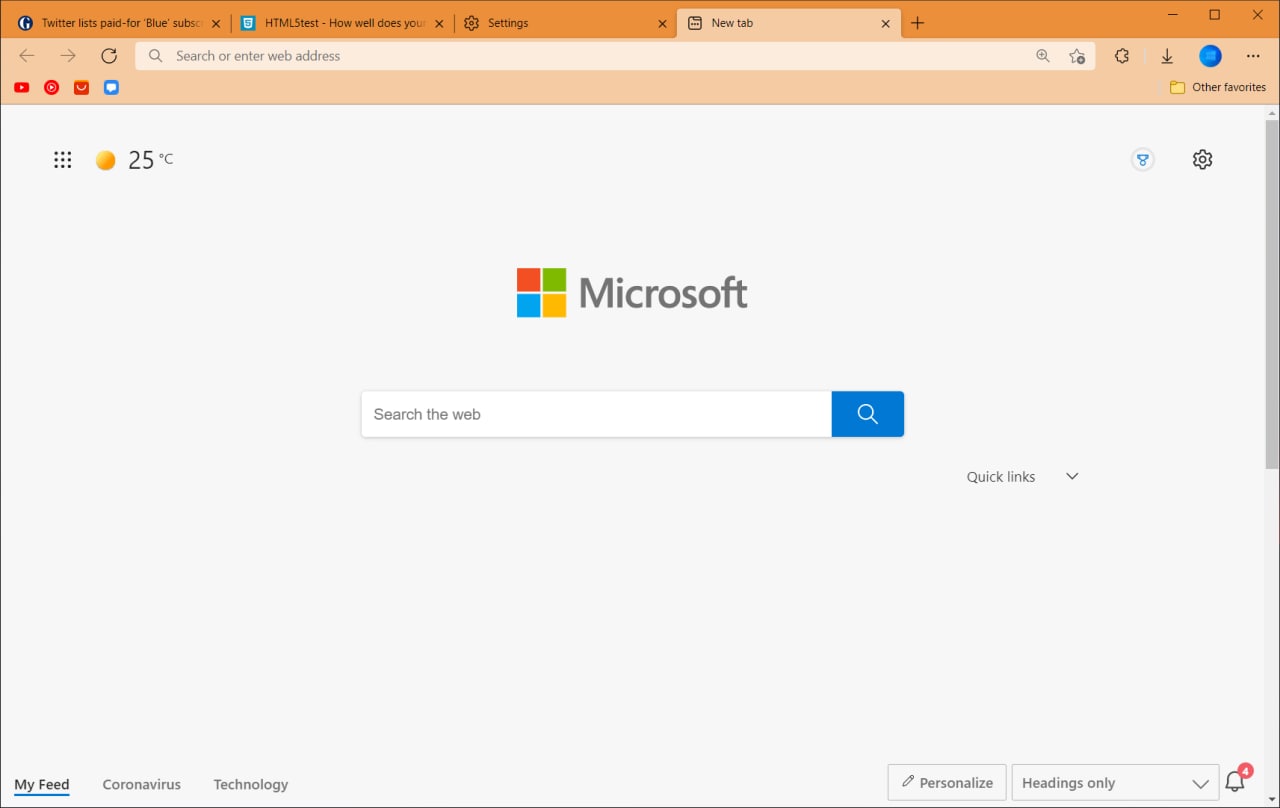This screenshot has height=808, width=1280.
Task: Click into the Search the web box
Action: click(596, 414)
